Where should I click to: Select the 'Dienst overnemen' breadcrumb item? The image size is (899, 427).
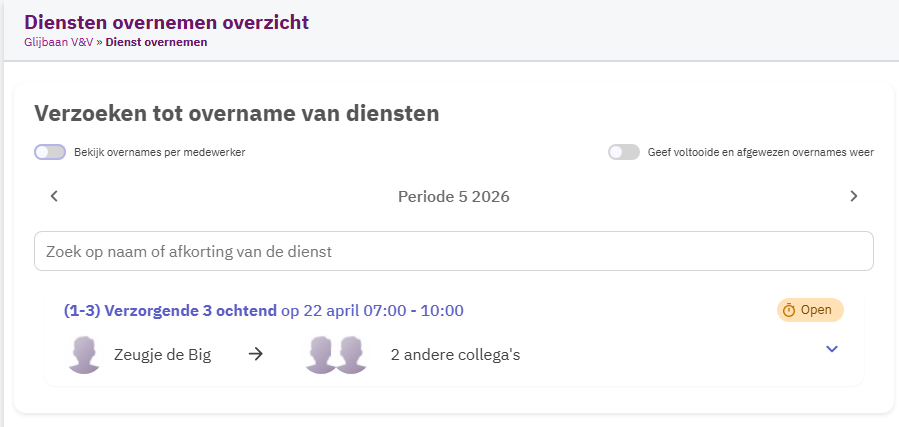click(157, 43)
